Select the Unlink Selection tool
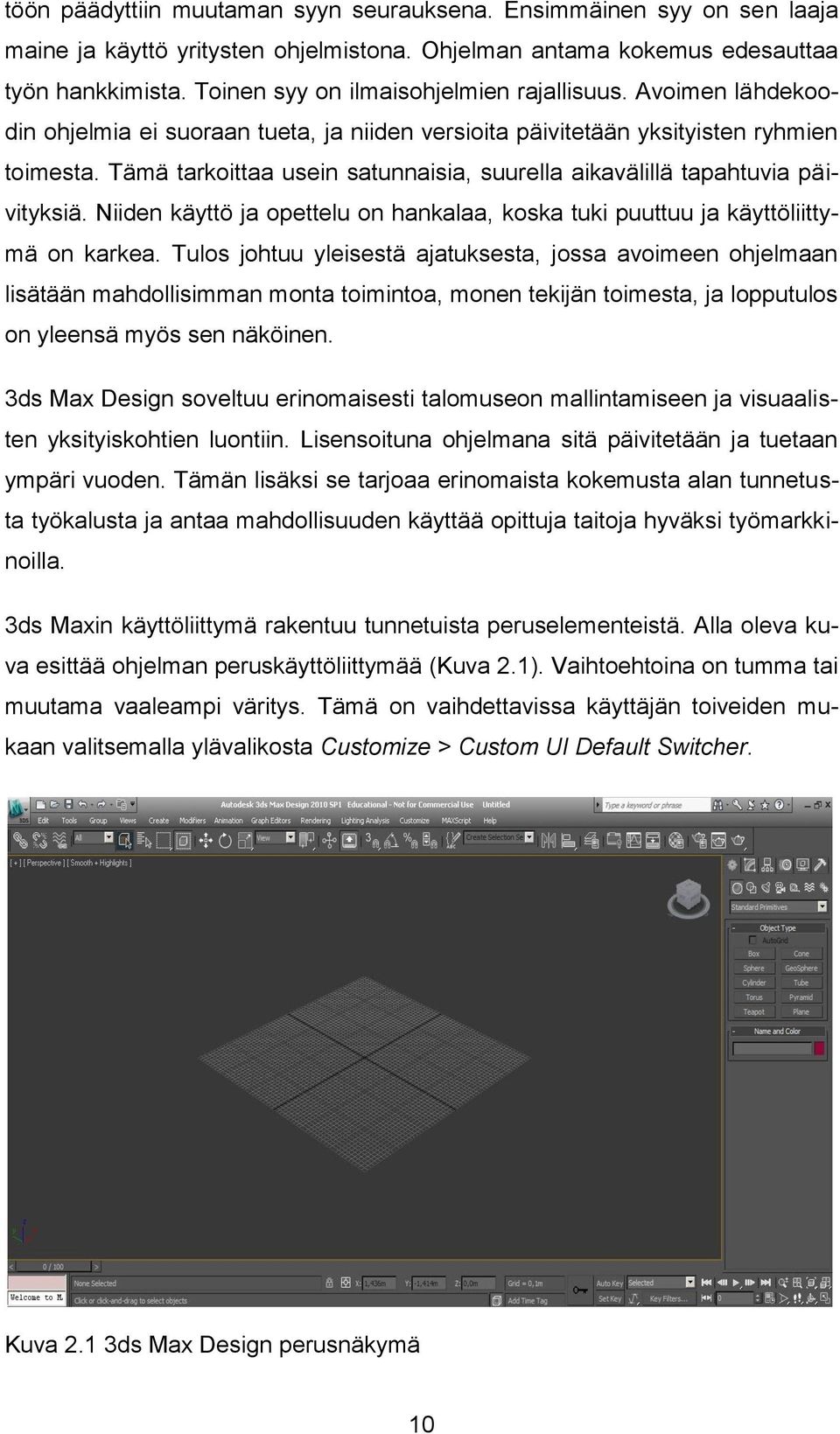The width and height of the screenshot is (840, 1434). pos(39,840)
